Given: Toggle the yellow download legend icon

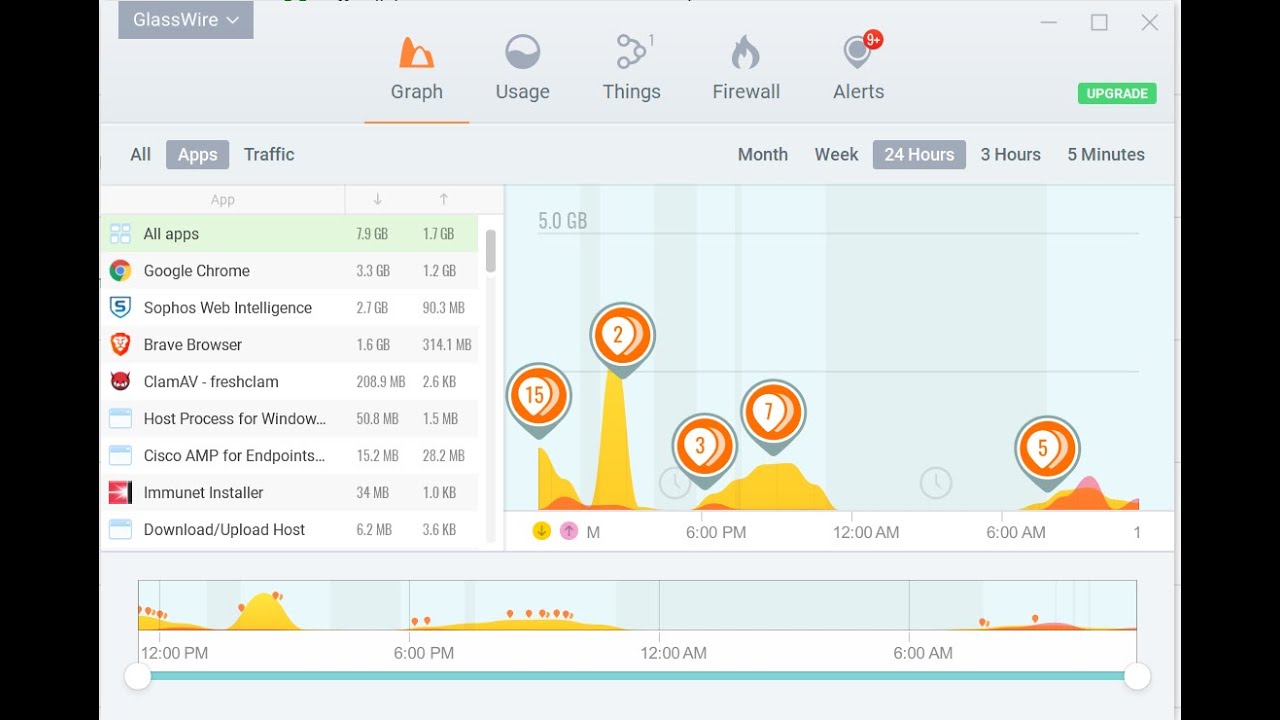Looking at the screenshot, I should (x=541, y=531).
